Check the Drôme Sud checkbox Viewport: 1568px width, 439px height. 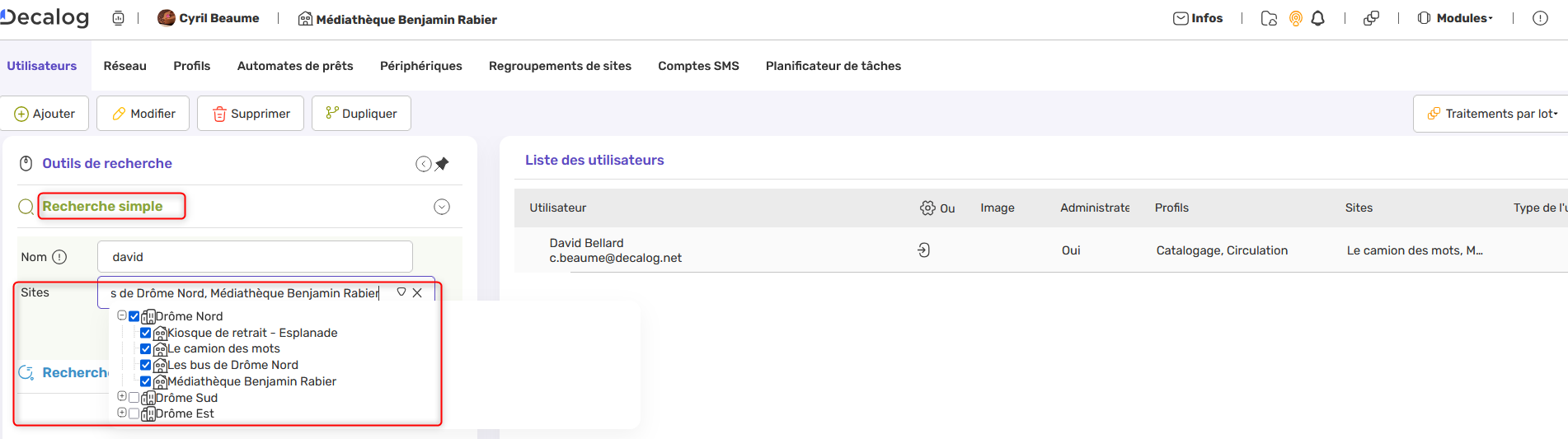point(134,398)
